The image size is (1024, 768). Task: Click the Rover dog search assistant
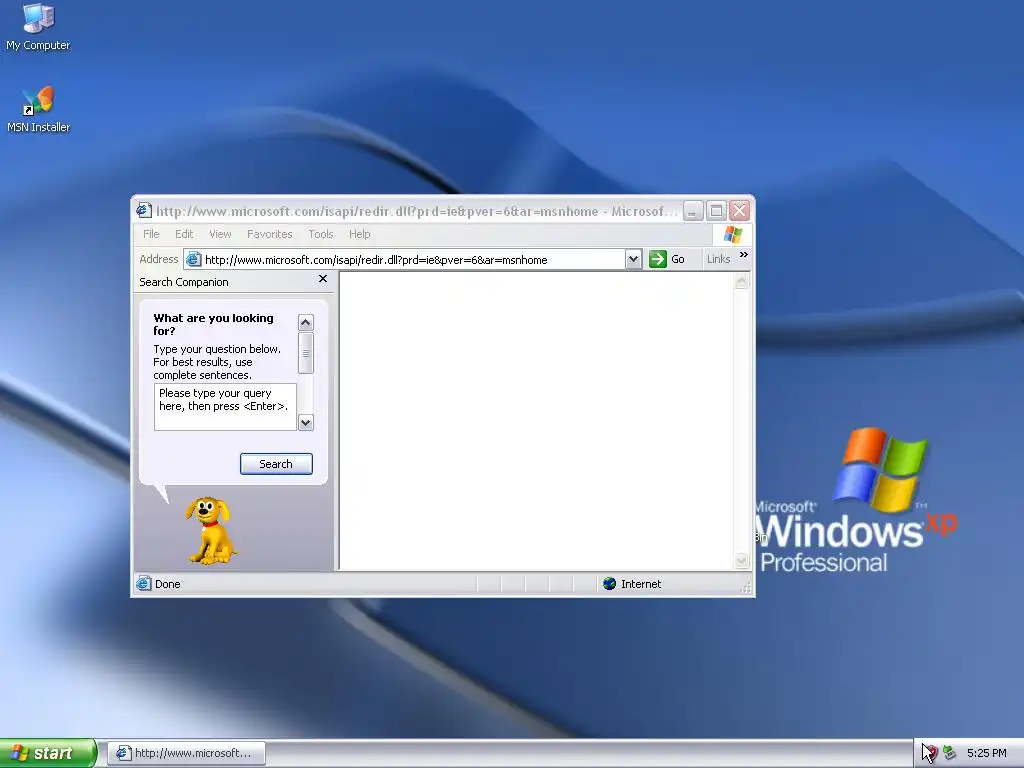(210, 530)
